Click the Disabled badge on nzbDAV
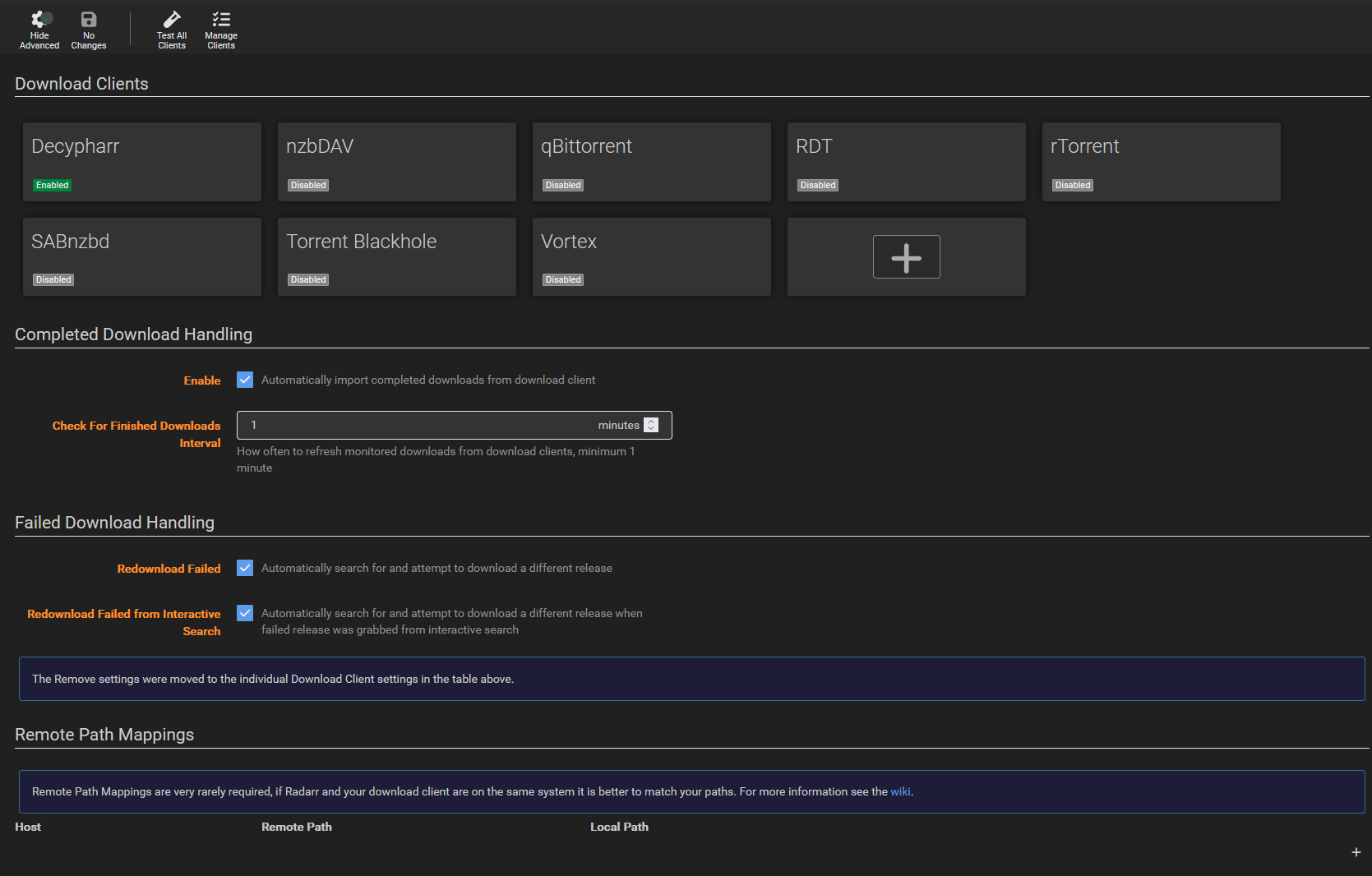1372x876 pixels. tap(308, 185)
